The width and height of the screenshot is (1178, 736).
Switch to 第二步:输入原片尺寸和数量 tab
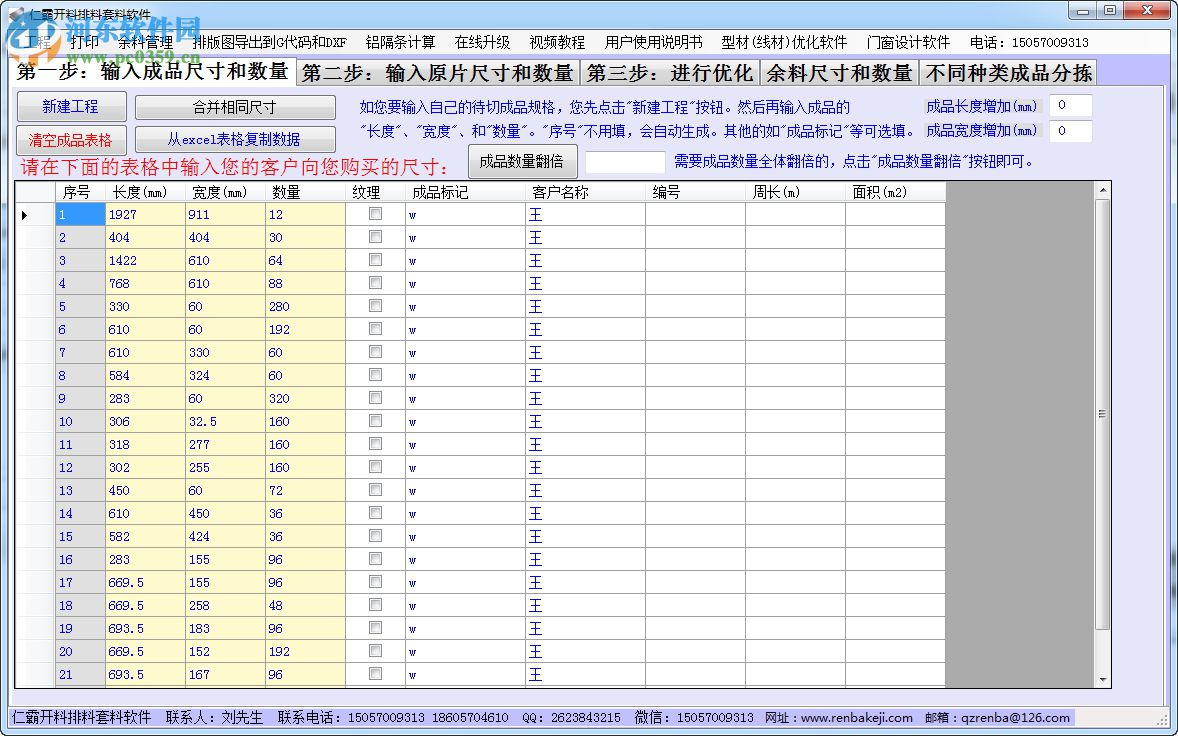click(437, 73)
